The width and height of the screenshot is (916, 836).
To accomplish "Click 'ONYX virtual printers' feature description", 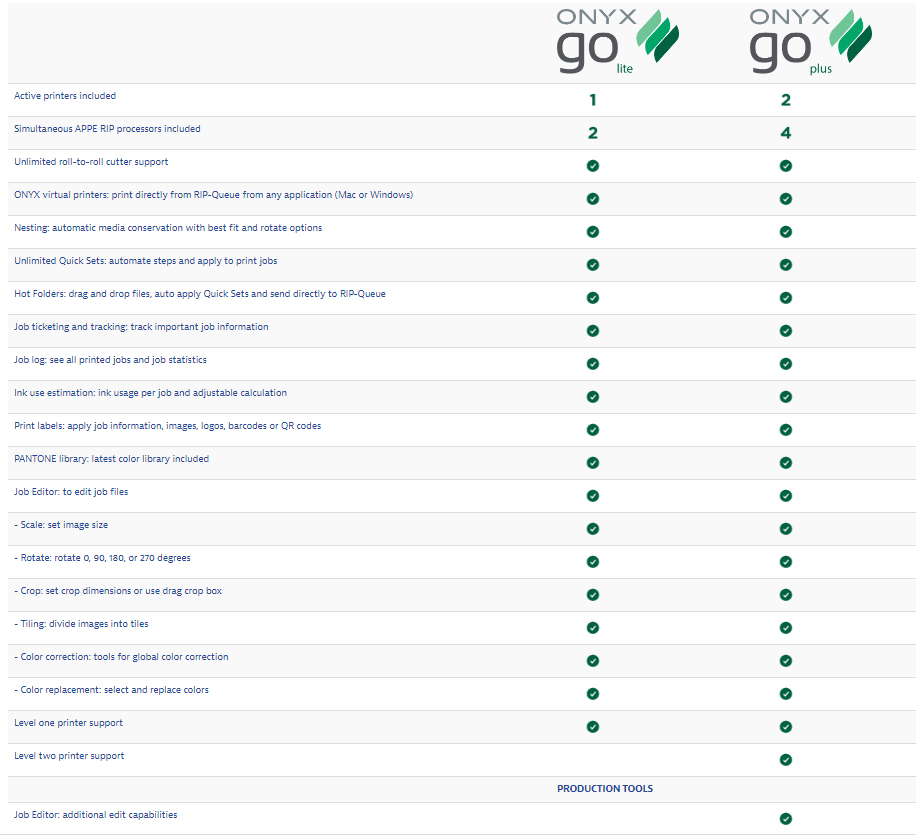I will pyautogui.click(x=213, y=195).
